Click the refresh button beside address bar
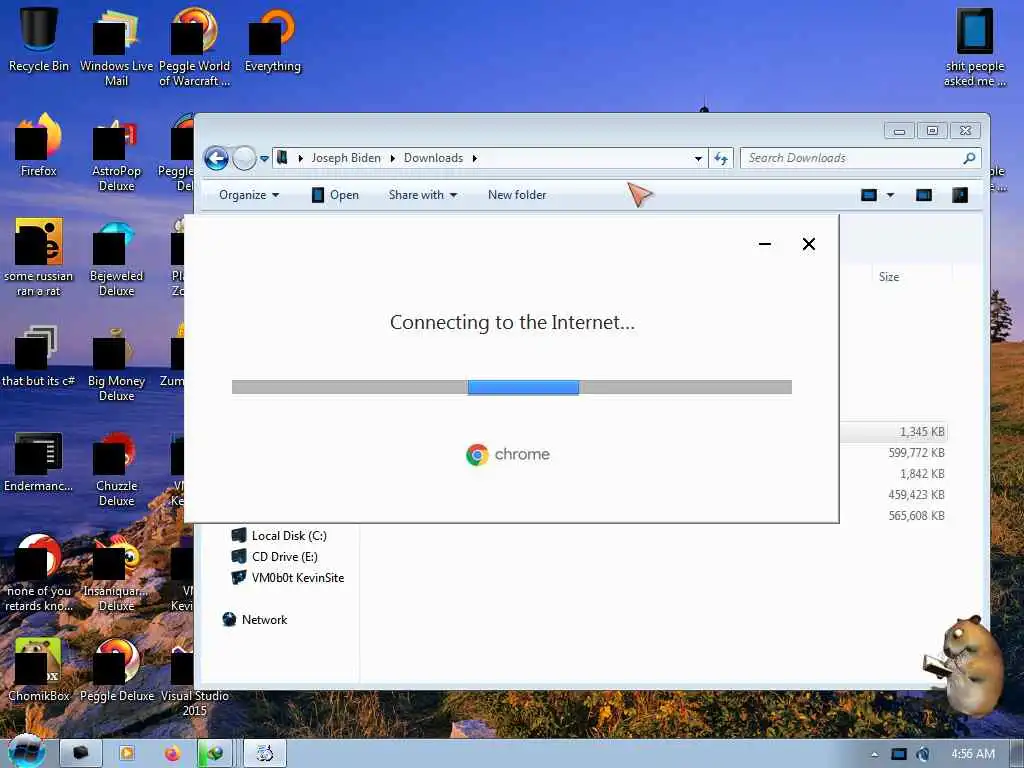The height and width of the screenshot is (768, 1024). (721, 158)
